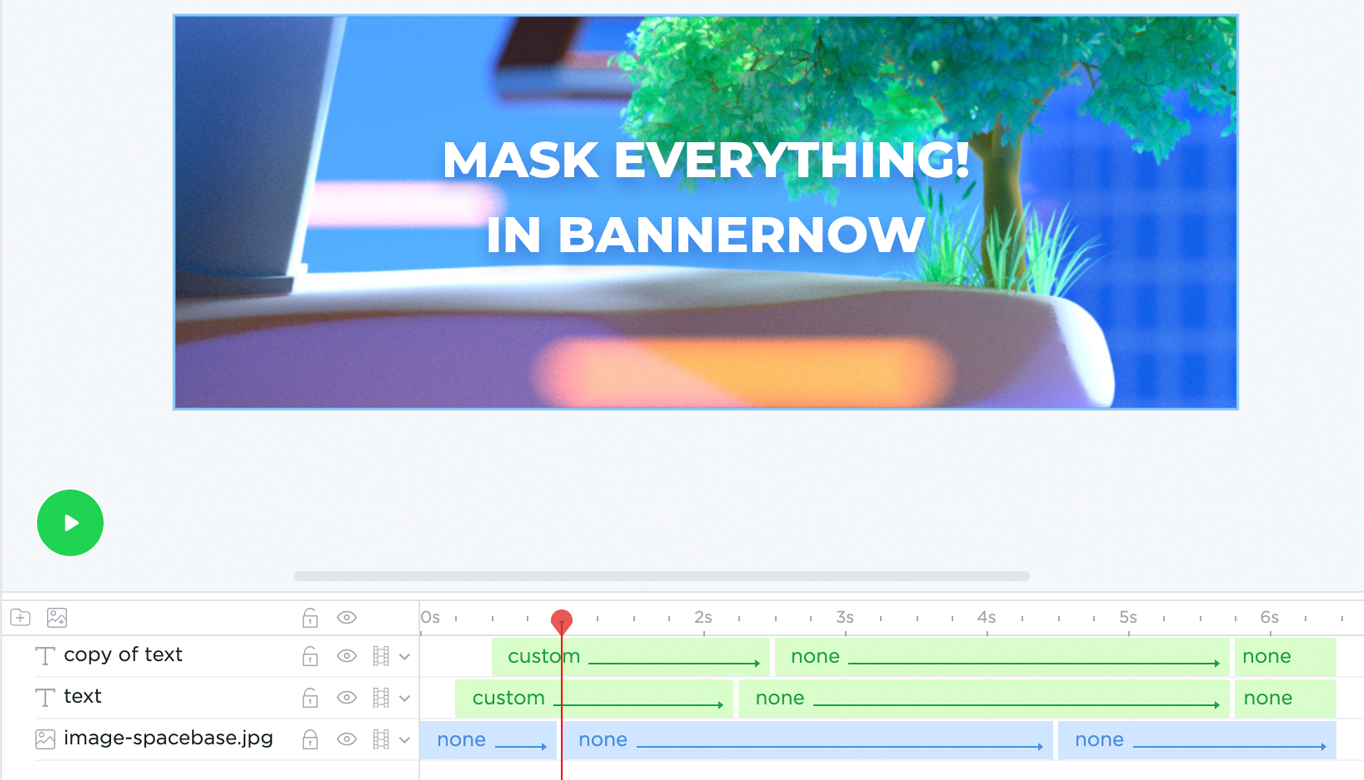The image size is (1364, 780).
Task: Toggle visibility of all layers in header
Action: pos(347,617)
